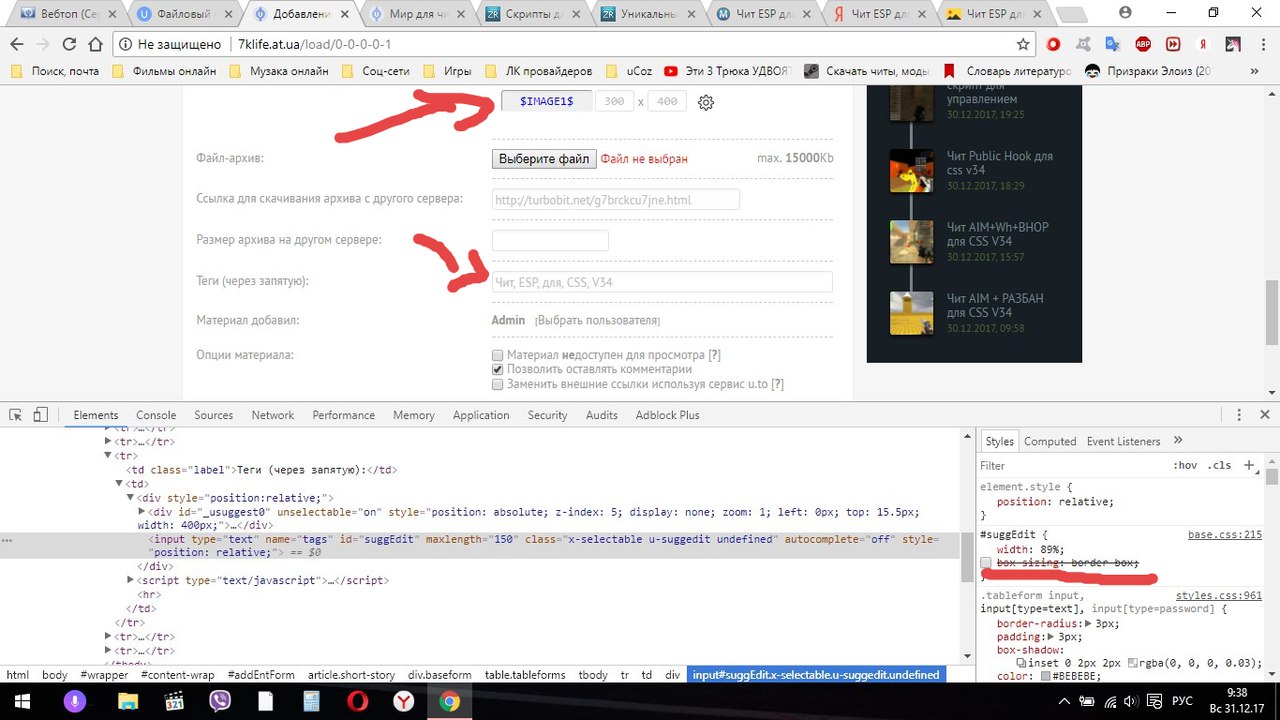Expand the border-radius shorthand property

click(1088, 623)
